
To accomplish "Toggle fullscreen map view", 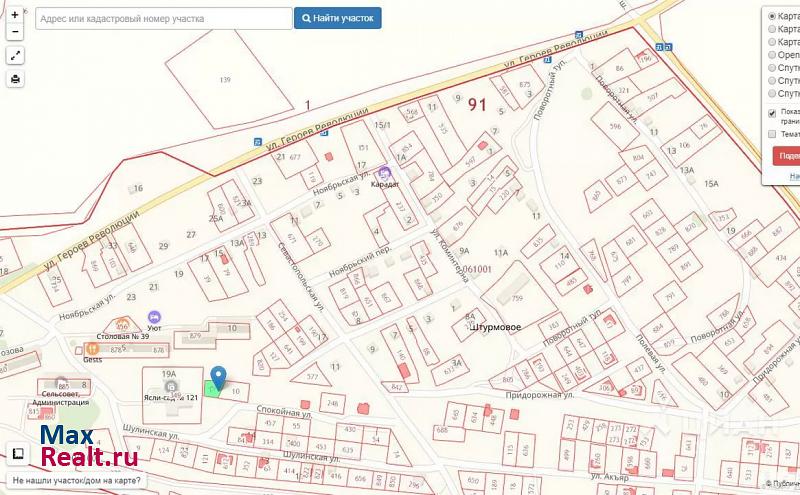I will pos(15,55).
